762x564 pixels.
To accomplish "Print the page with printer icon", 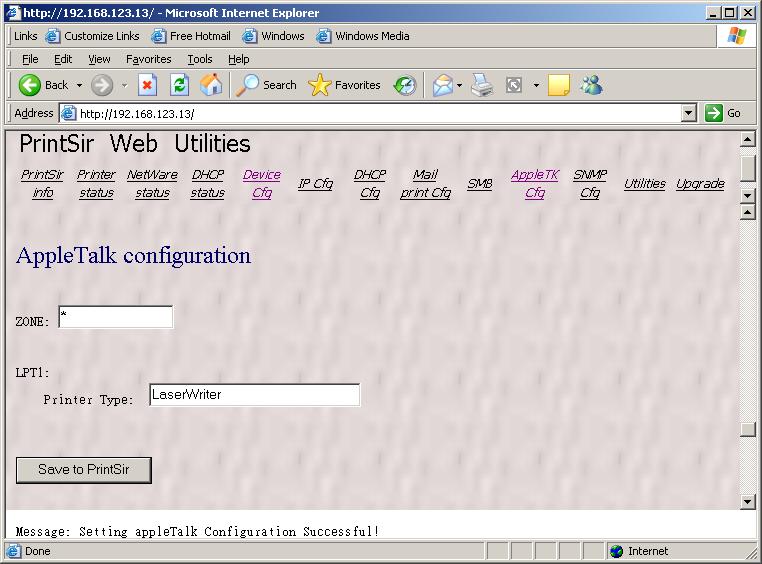I will point(482,85).
